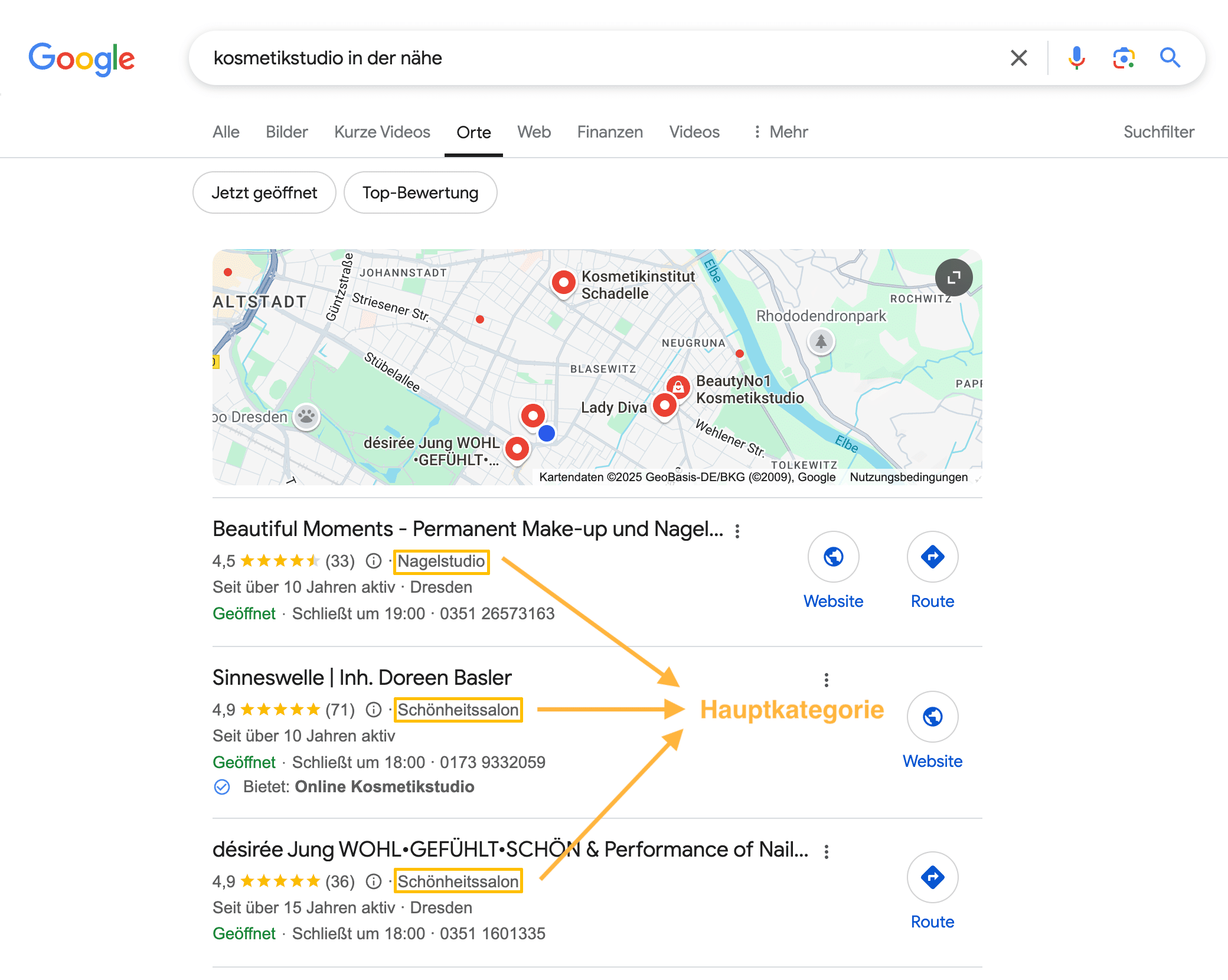Click the BeautyNo1 Kosmetikstudio map pin

point(678,387)
